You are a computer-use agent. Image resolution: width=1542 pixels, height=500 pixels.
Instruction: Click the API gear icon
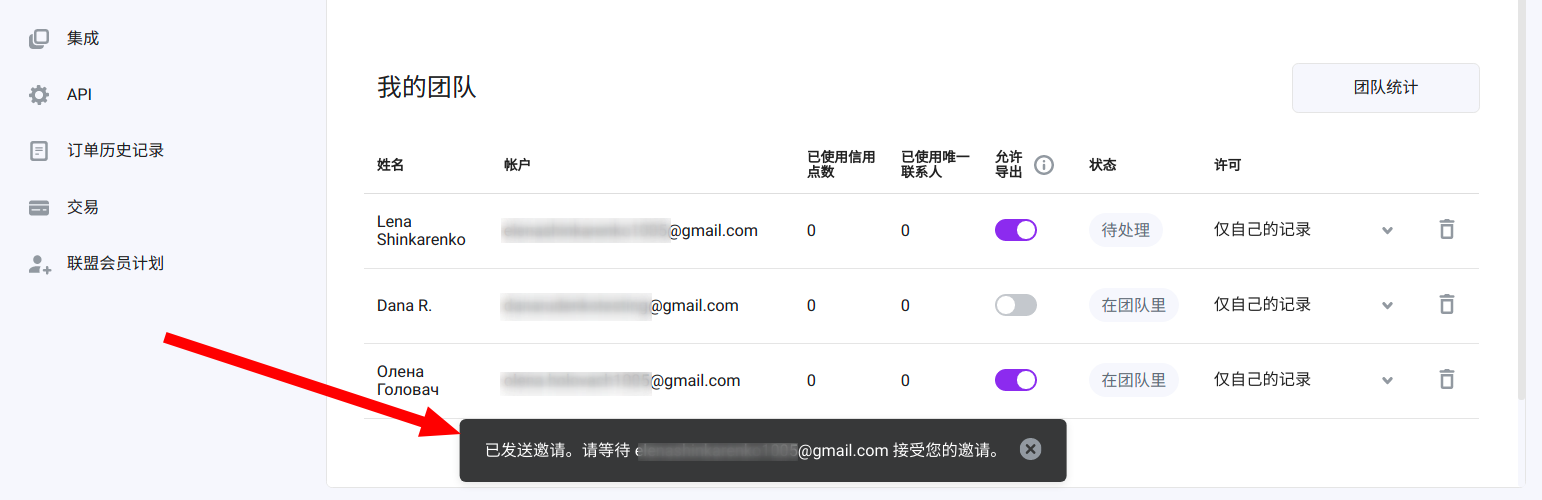pyautogui.click(x=39, y=95)
